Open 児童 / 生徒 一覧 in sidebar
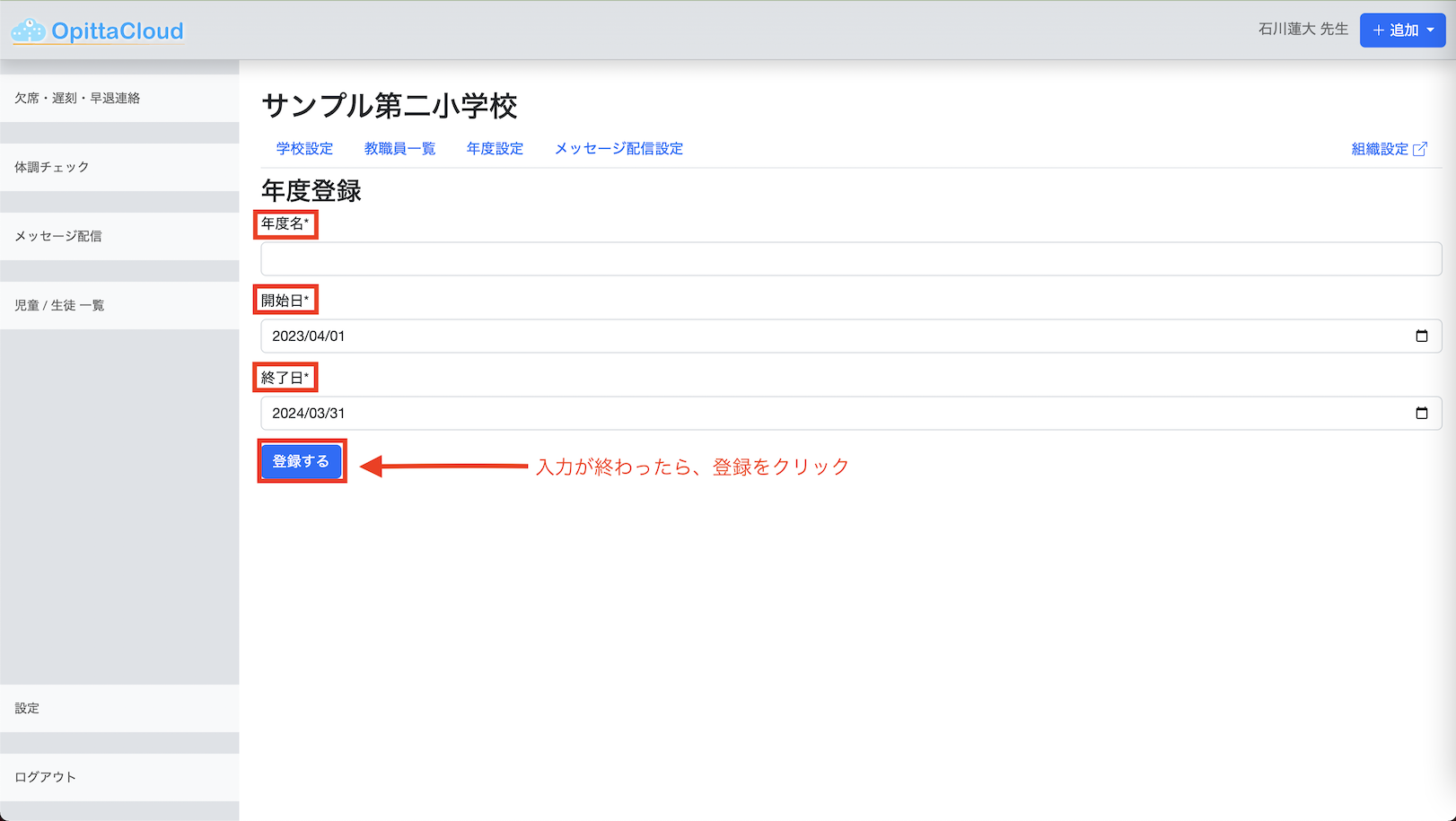The width and height of the screenshot is (1456, 821). pyautogui.click(x=119, y=305)
